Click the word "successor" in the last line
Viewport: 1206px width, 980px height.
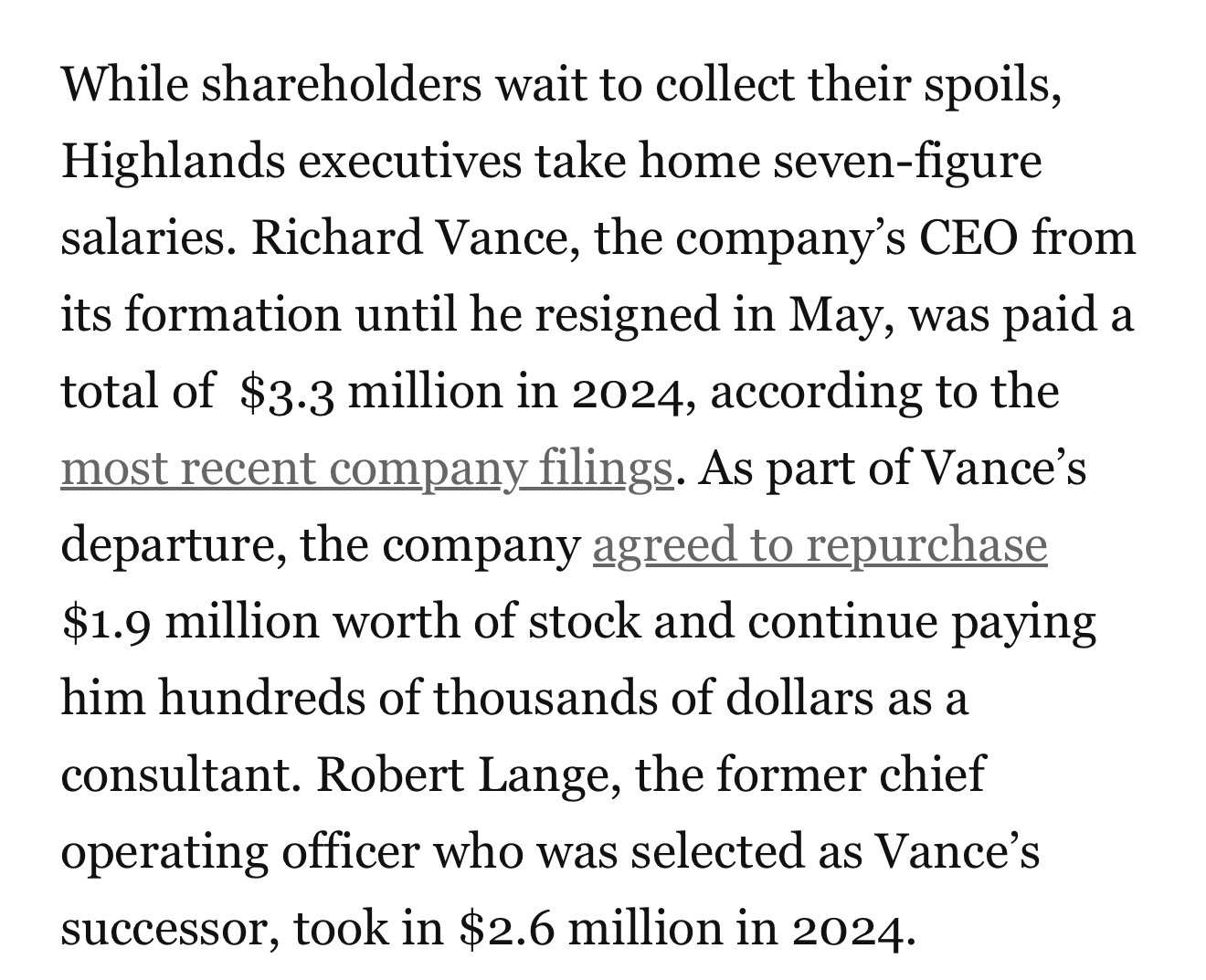(x=169, y=930)
